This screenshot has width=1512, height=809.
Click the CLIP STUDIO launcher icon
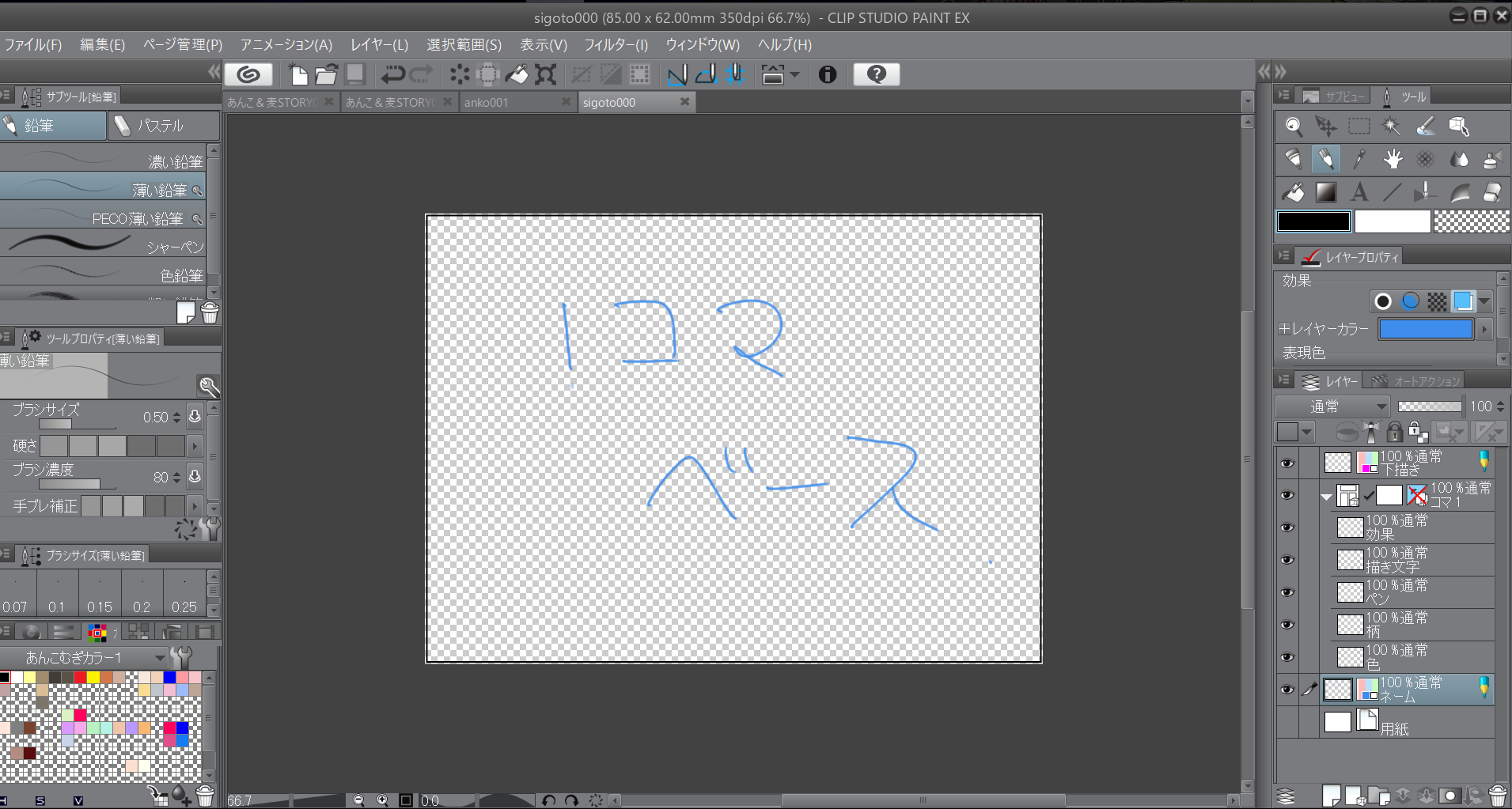pyautogui.click(x=248, y=74)
